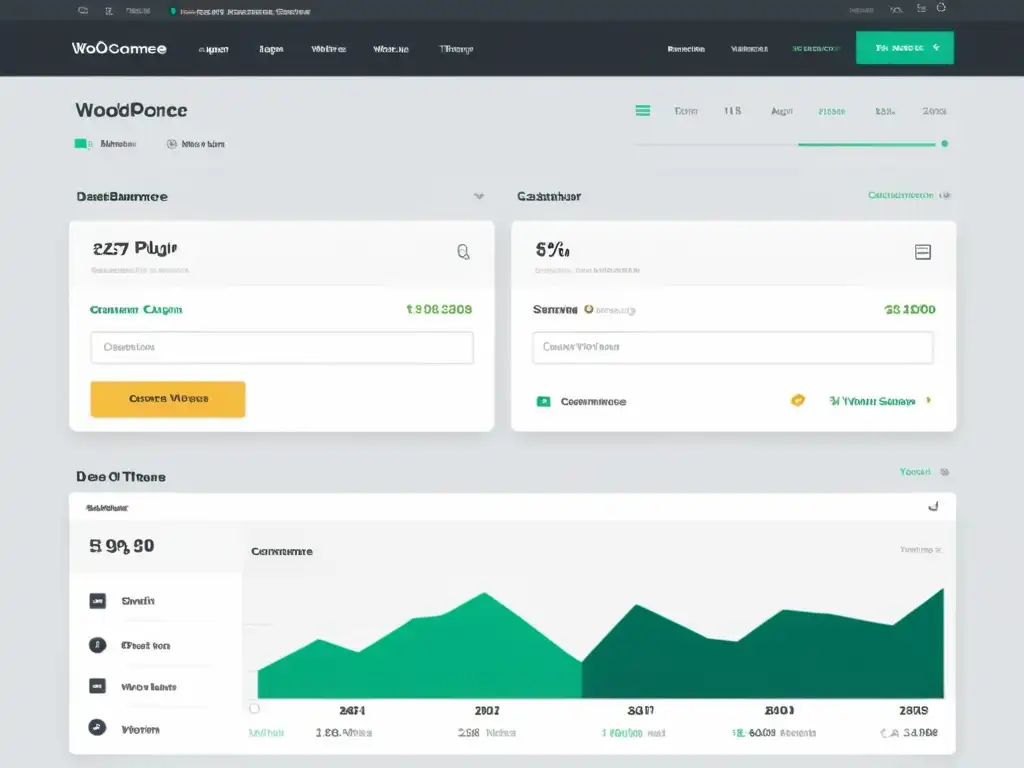Open the search icon on the sales card

[x=463, y=252]
